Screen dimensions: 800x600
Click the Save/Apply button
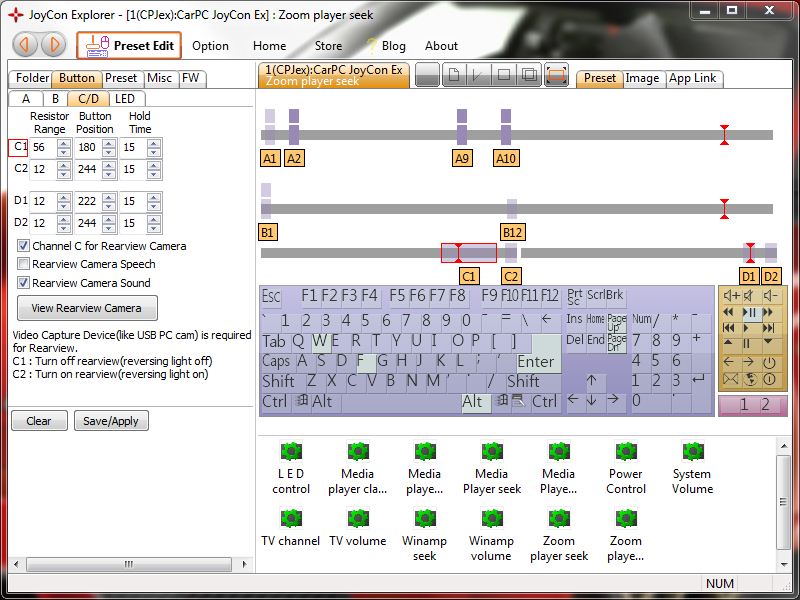click(x=111, y=421)
